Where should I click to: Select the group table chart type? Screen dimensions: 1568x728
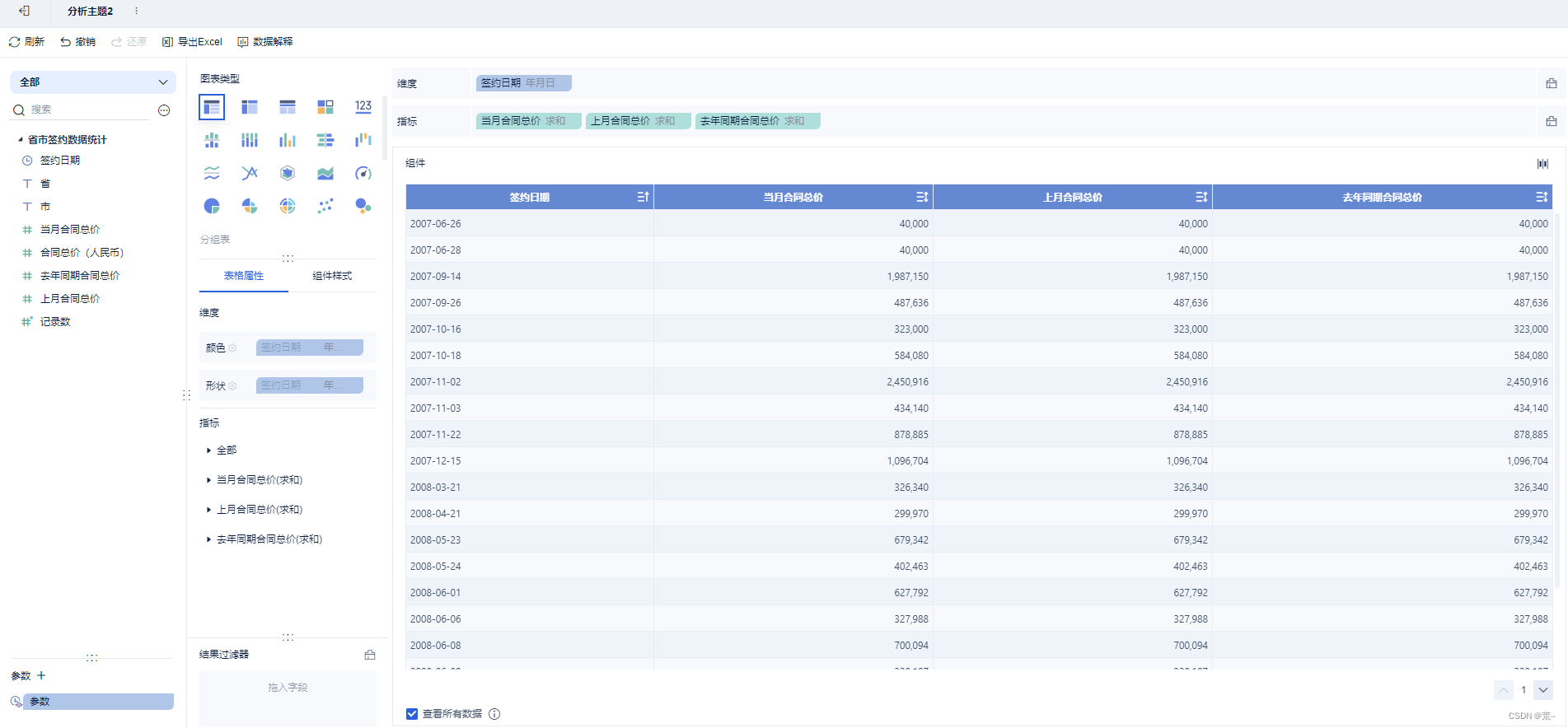pyautogui.click(x=212, y=107)
